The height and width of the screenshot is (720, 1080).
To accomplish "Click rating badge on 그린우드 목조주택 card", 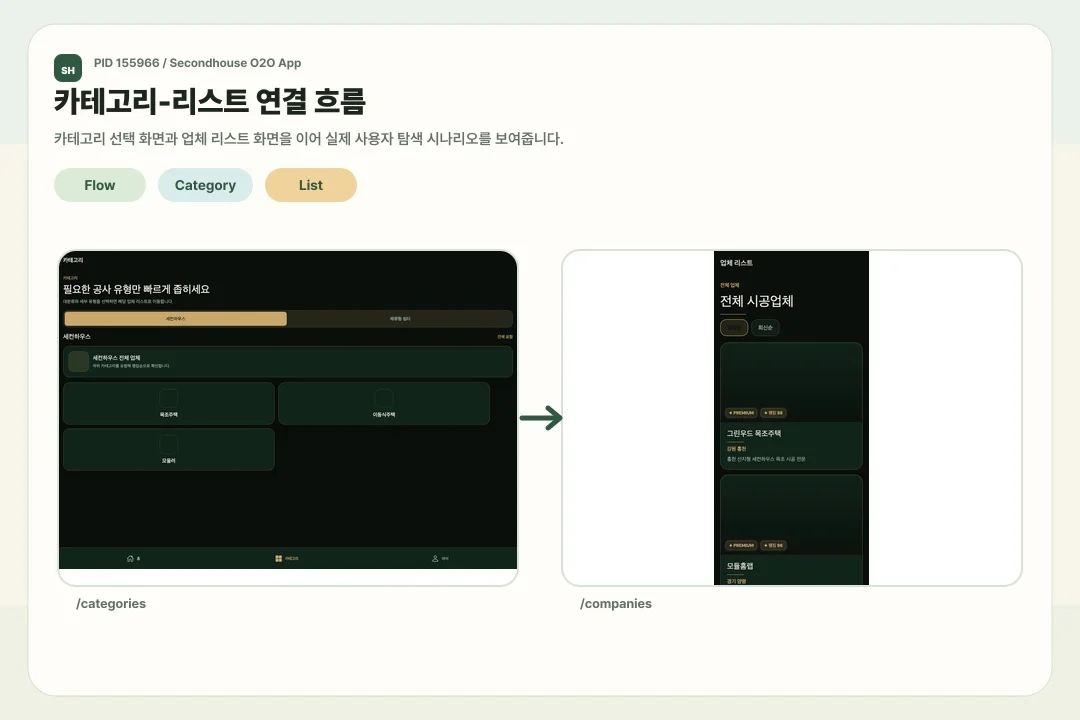I will coord(773,413).
